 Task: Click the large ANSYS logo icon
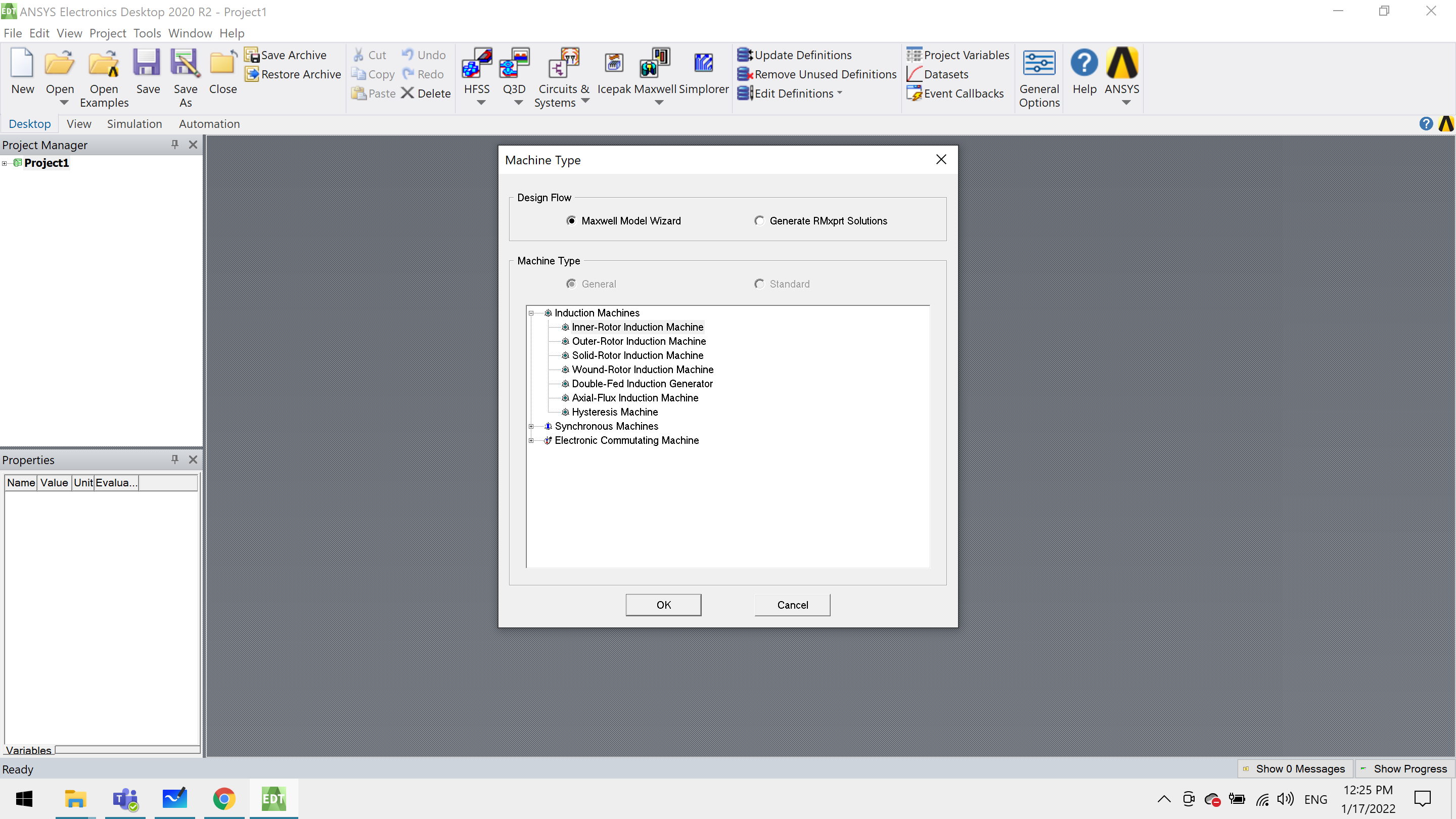tap(1122, 63)
